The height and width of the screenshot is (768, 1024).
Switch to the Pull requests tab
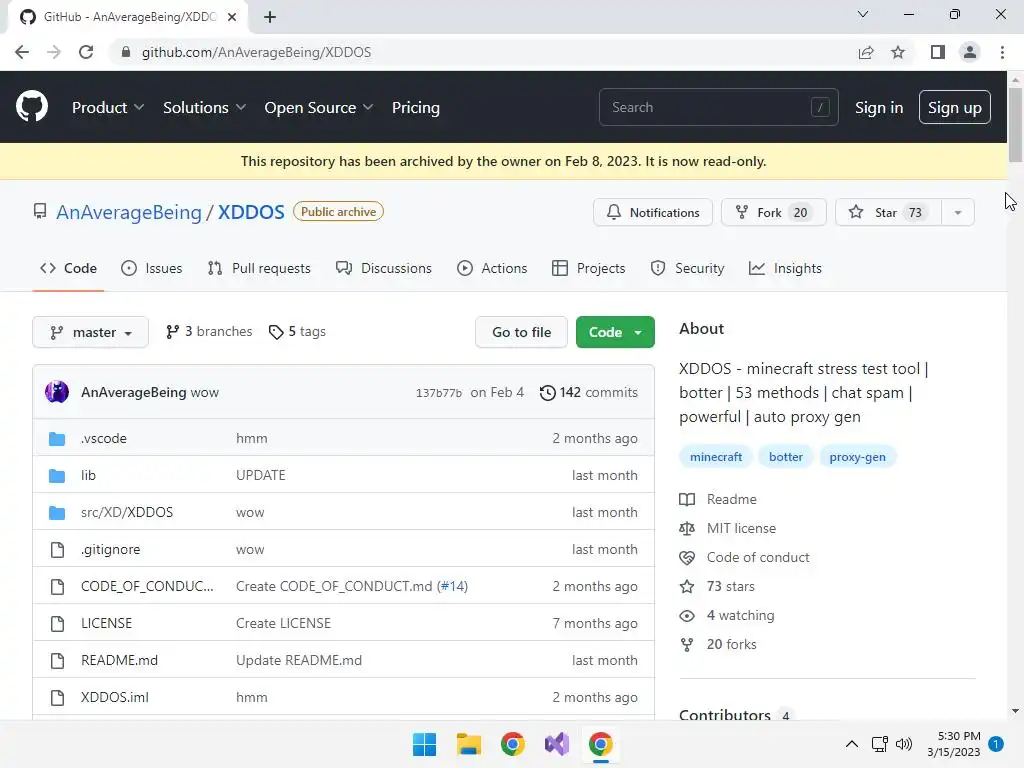point(259,268)
